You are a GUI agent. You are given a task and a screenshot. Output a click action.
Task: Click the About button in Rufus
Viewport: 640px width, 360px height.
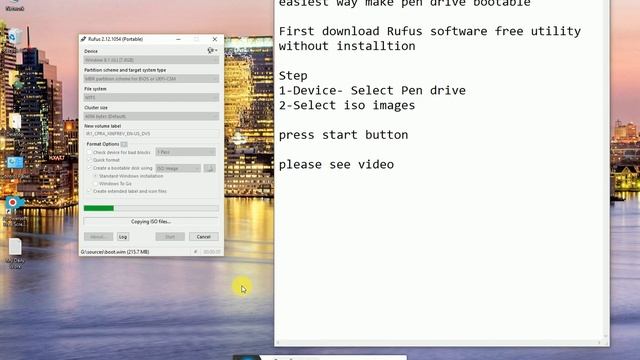tap(98, 237)
